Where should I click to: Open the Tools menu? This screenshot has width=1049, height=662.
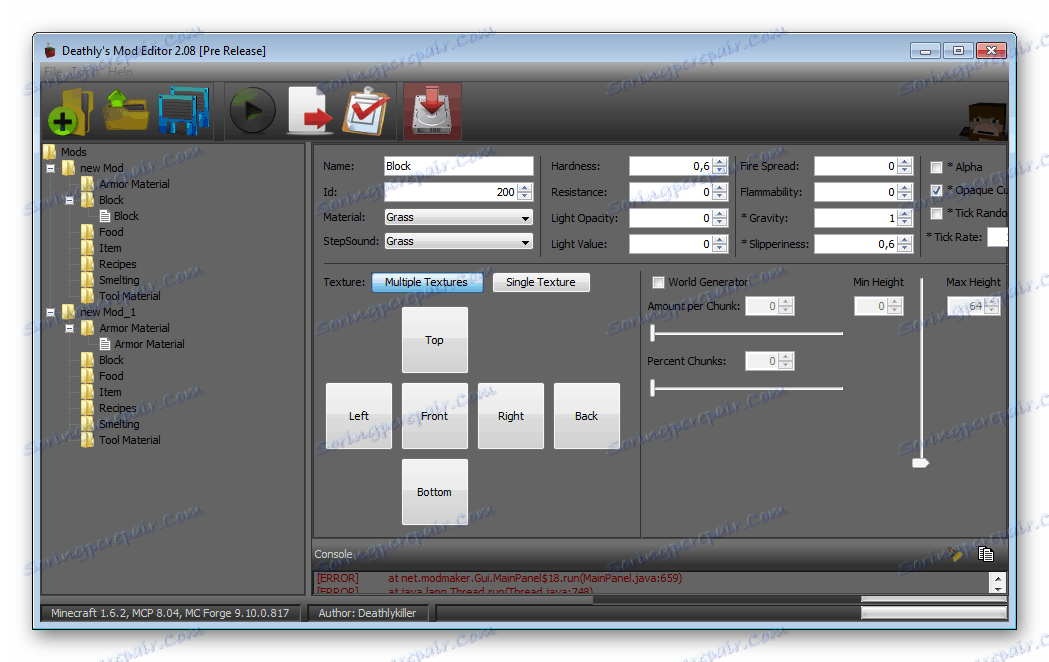[84, 71]
